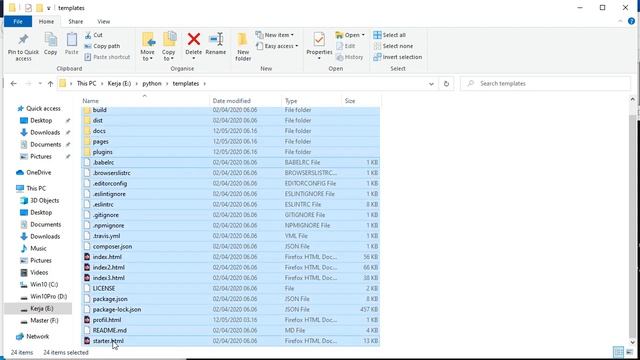The width and height of the screenshot is (640, 360).
Task: Click Copy path in ribbon
Action: 102,46
